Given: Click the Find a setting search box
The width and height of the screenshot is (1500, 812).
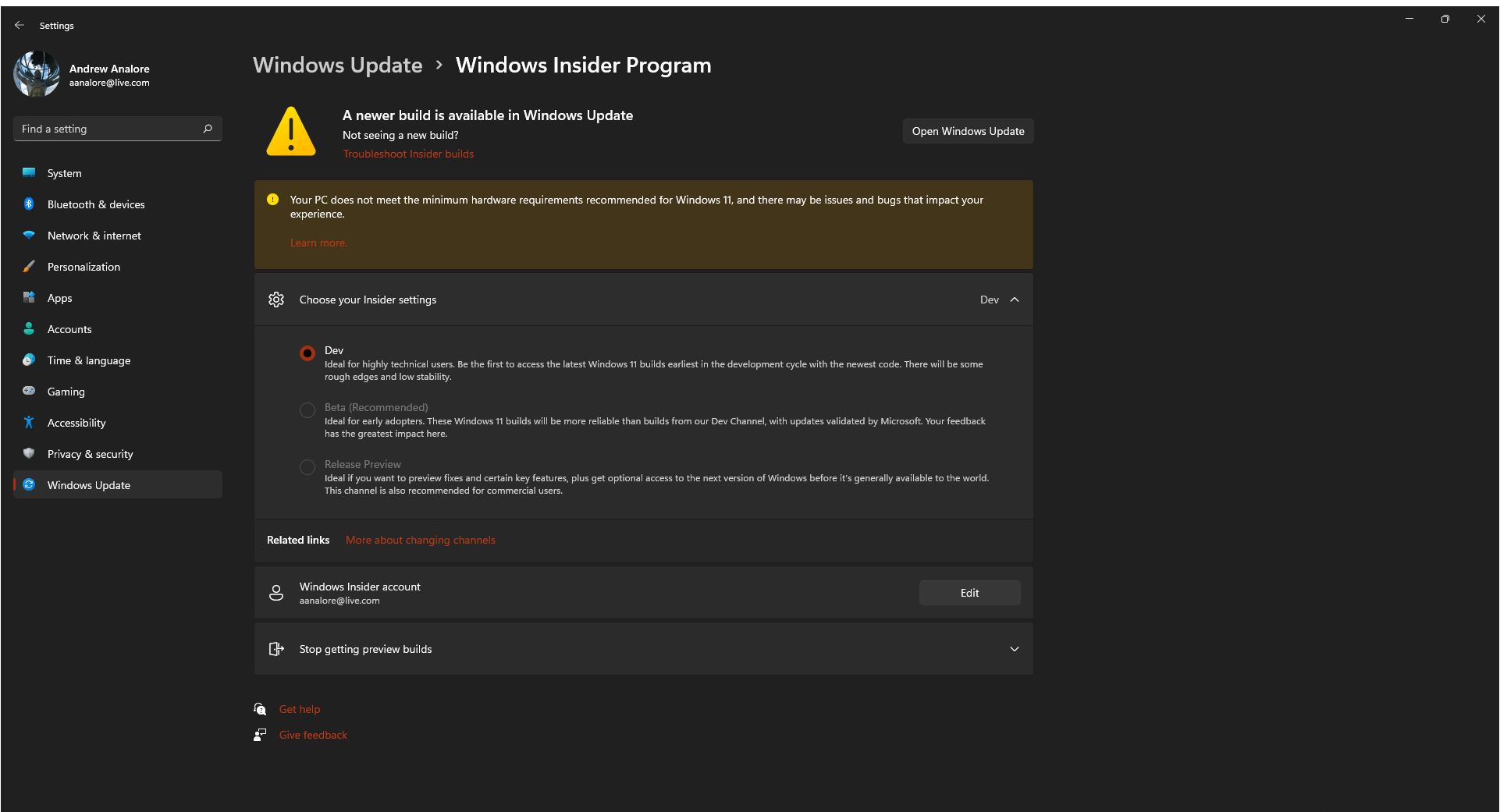Looking at the screenshot, I should [x=118, y=129].
